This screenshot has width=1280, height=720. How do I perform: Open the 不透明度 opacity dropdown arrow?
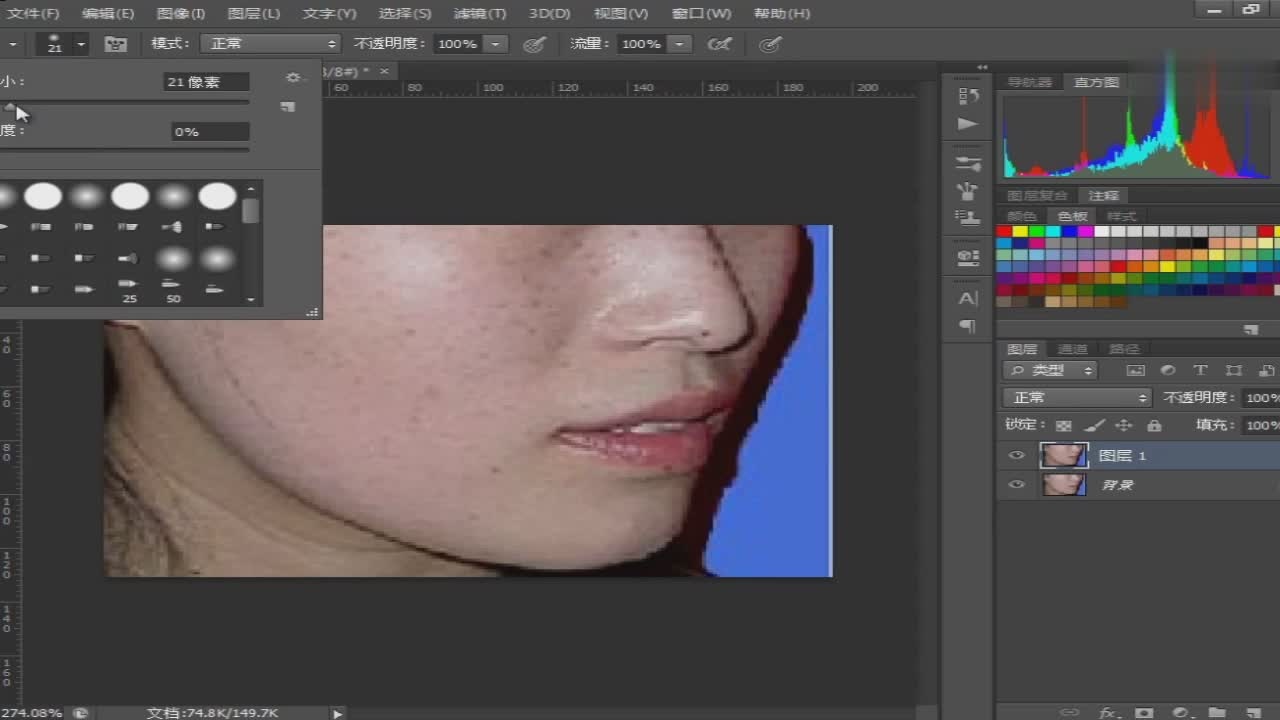pyautogui.click(x=495, y=44)
